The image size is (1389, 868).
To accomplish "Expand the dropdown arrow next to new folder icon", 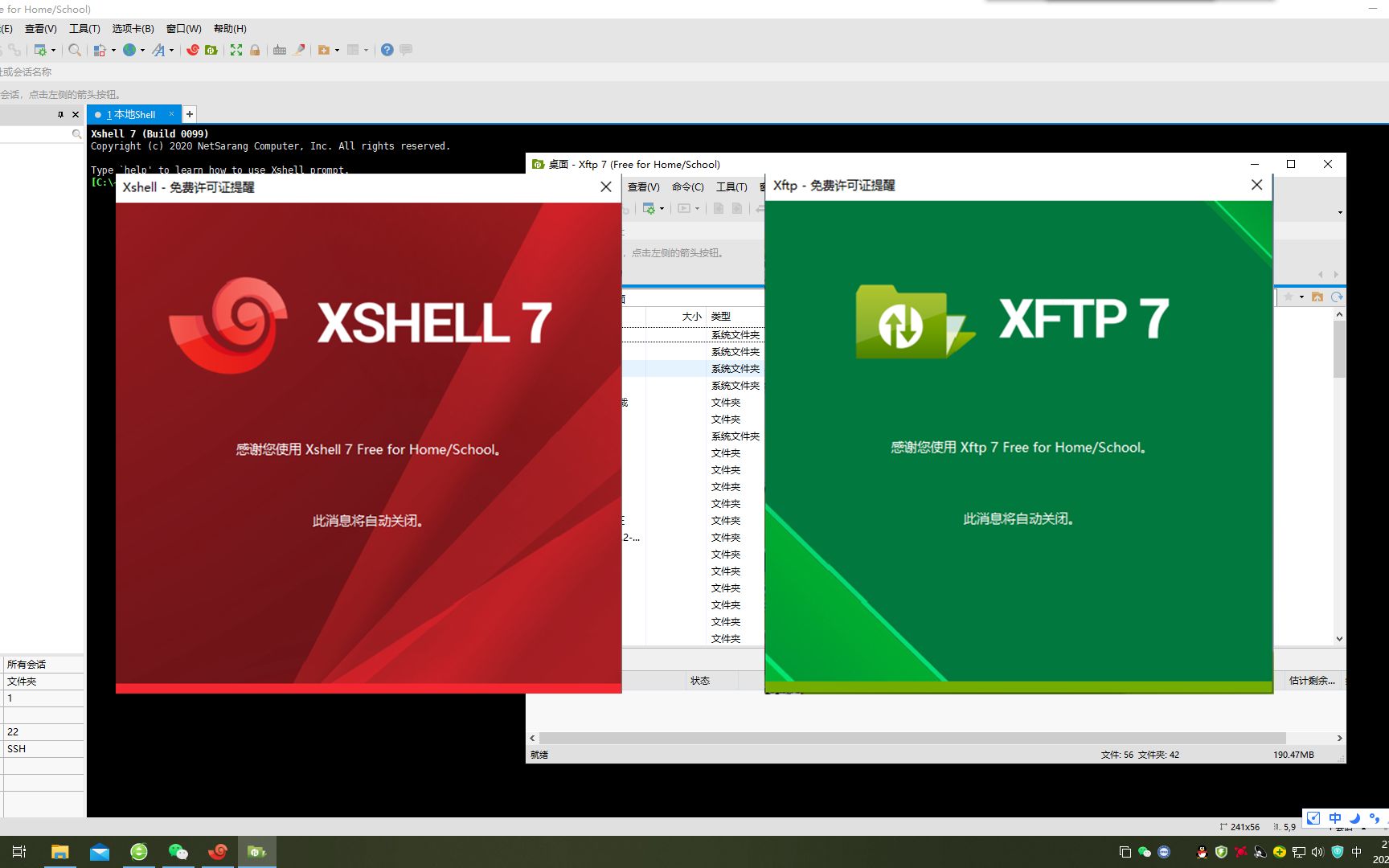I will [x=337, y=50].
